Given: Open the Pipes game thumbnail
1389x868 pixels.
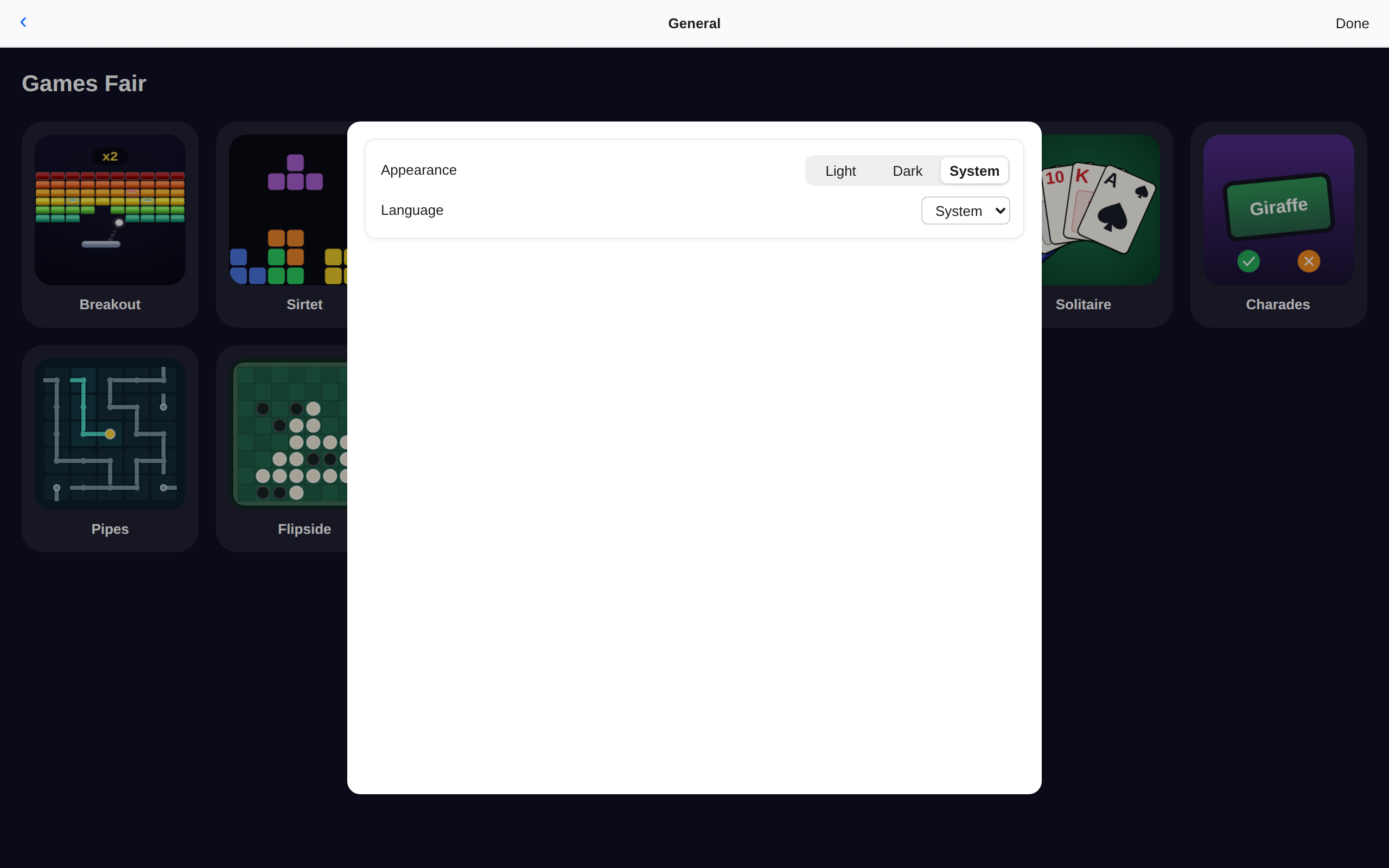Looking at the screenshot, I should pos(110,434).
